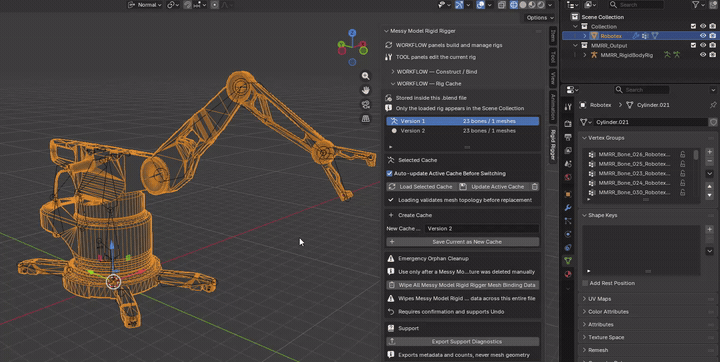Open the Object properties orange square icon
This screenshot has height=362, width=720.
568,194
